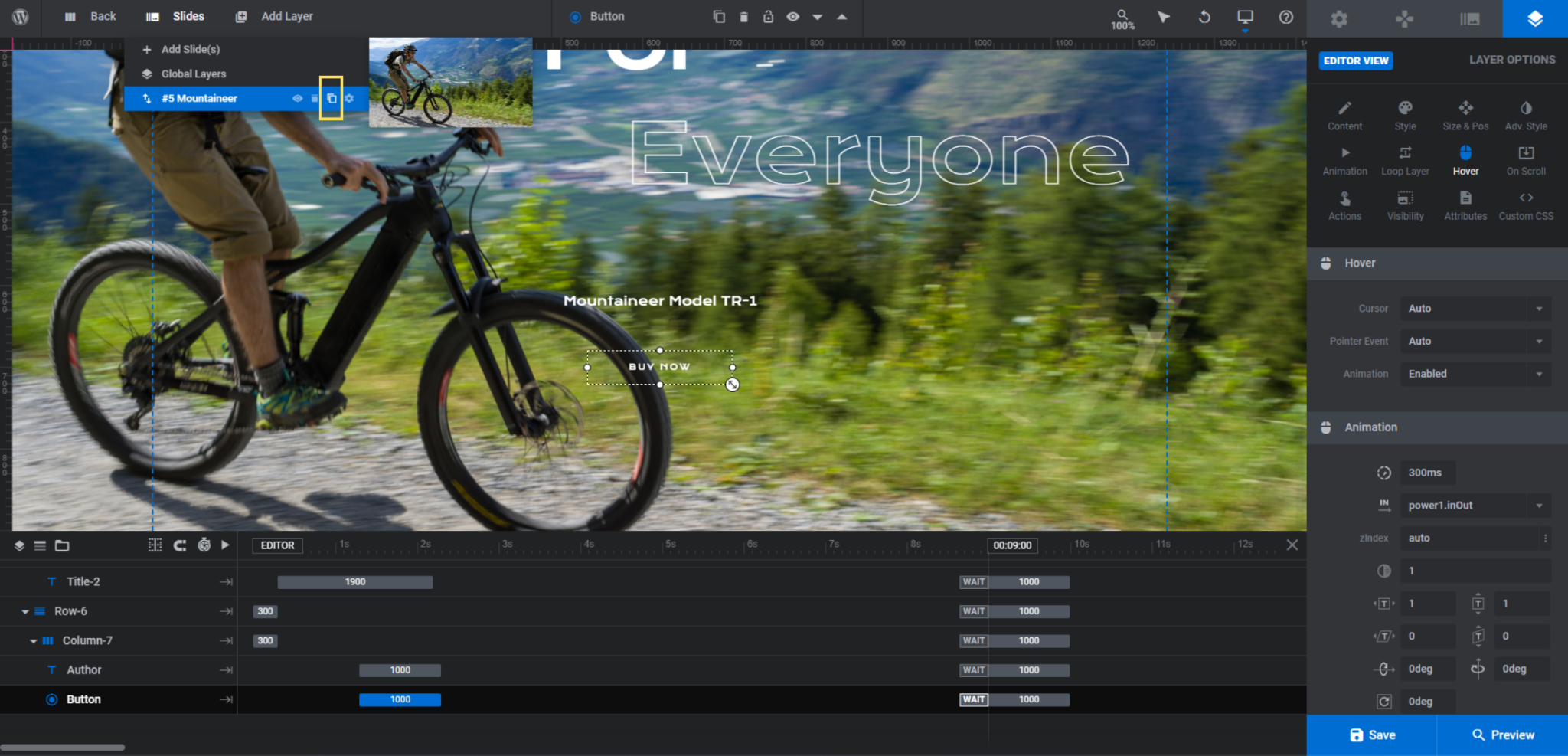The height and width of the screenshot is (756, 1568).
Task: Open the Animation layer option
Action: coord(1344,161)
